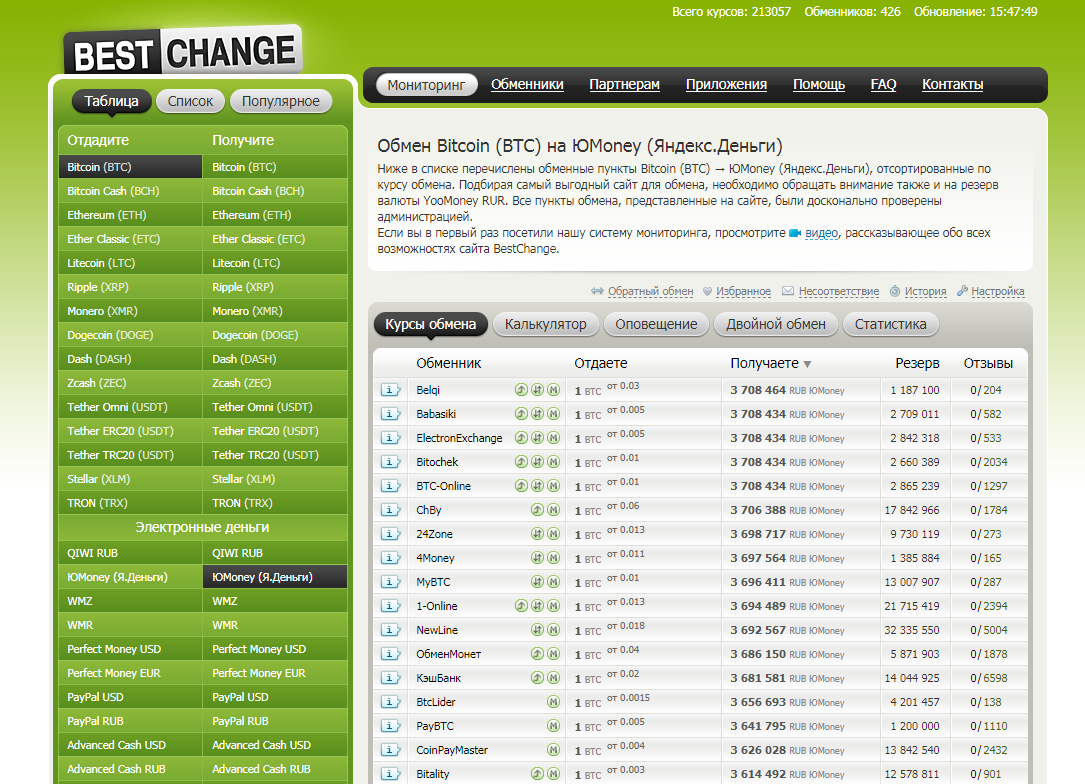
Task: Click the 0/5004 reviews for NewLine
Action: pyautogui.click(x=988, y=630)
